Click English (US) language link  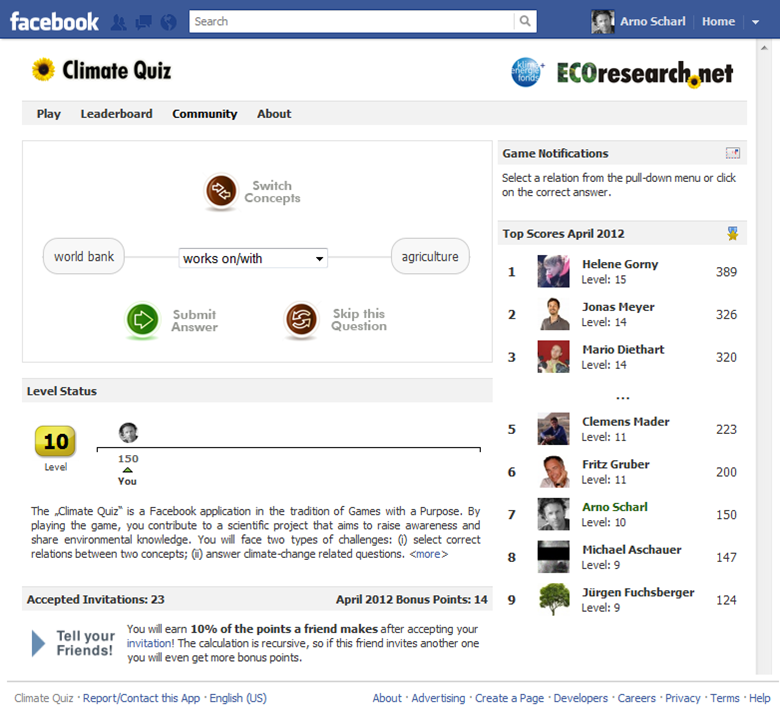click(x=238, y=698)
